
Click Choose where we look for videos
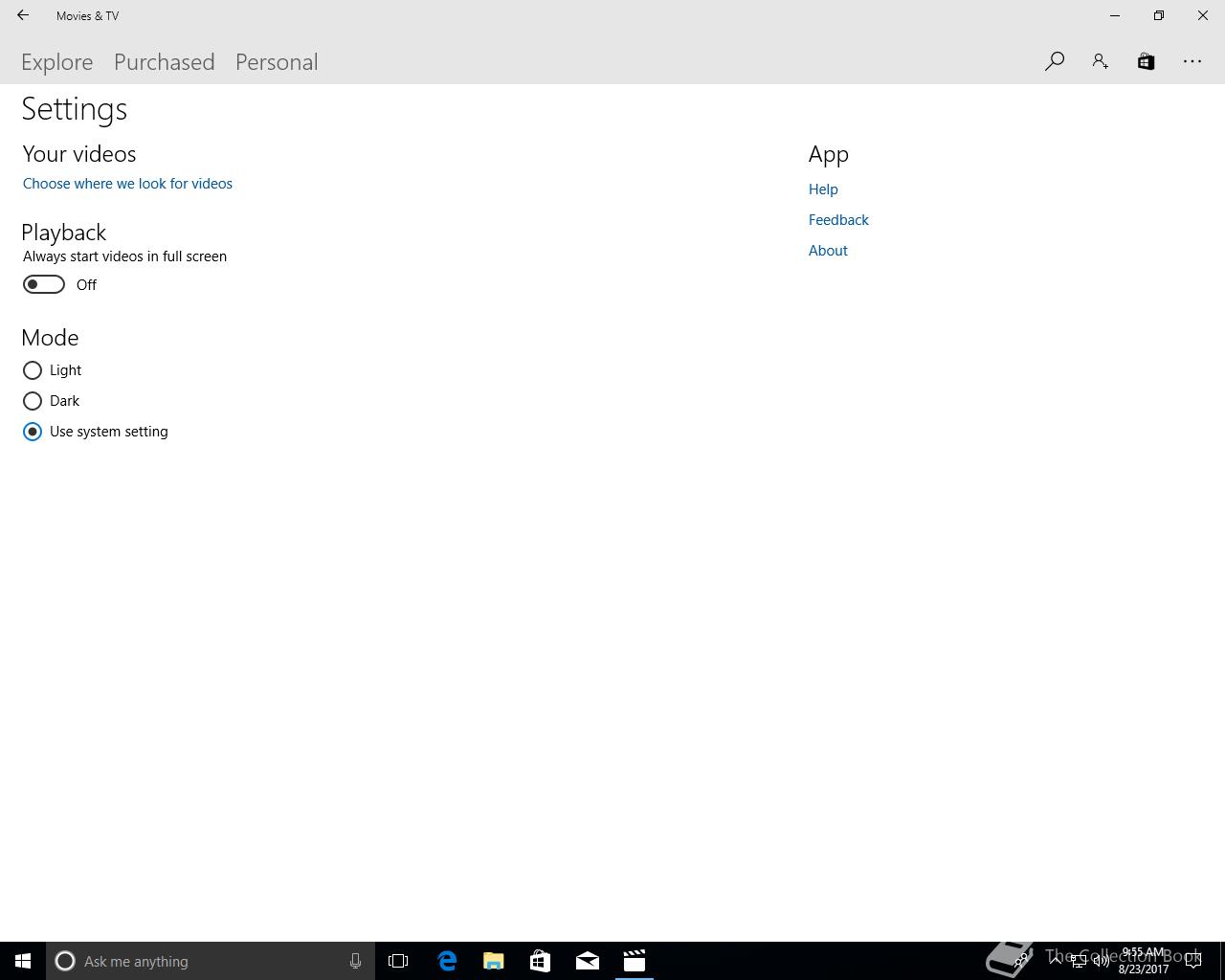127,184
